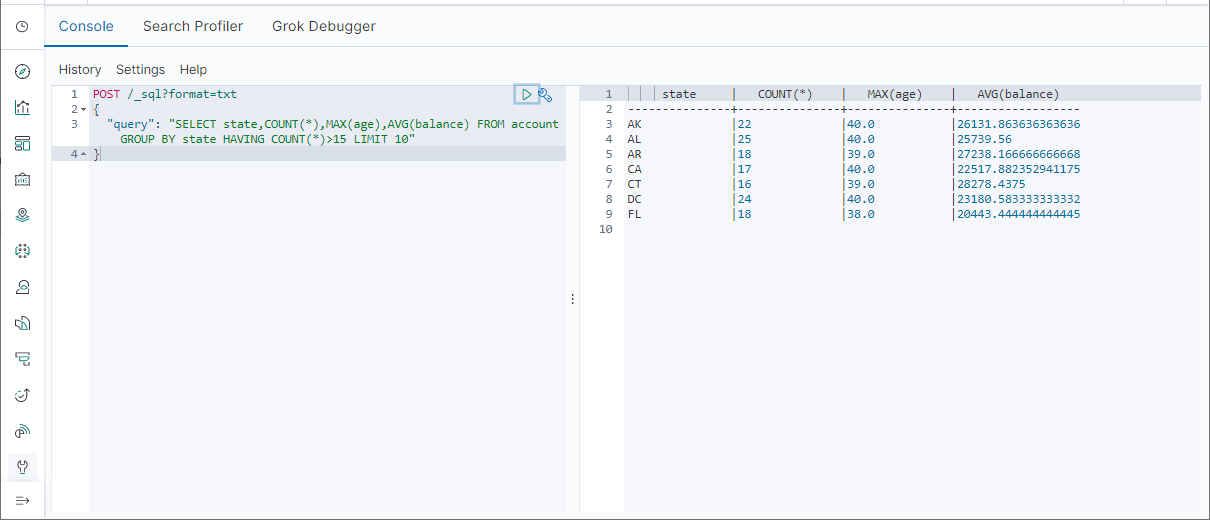Open the Recently viewed clock icon
1210x520 pixels.
[22, 26]
